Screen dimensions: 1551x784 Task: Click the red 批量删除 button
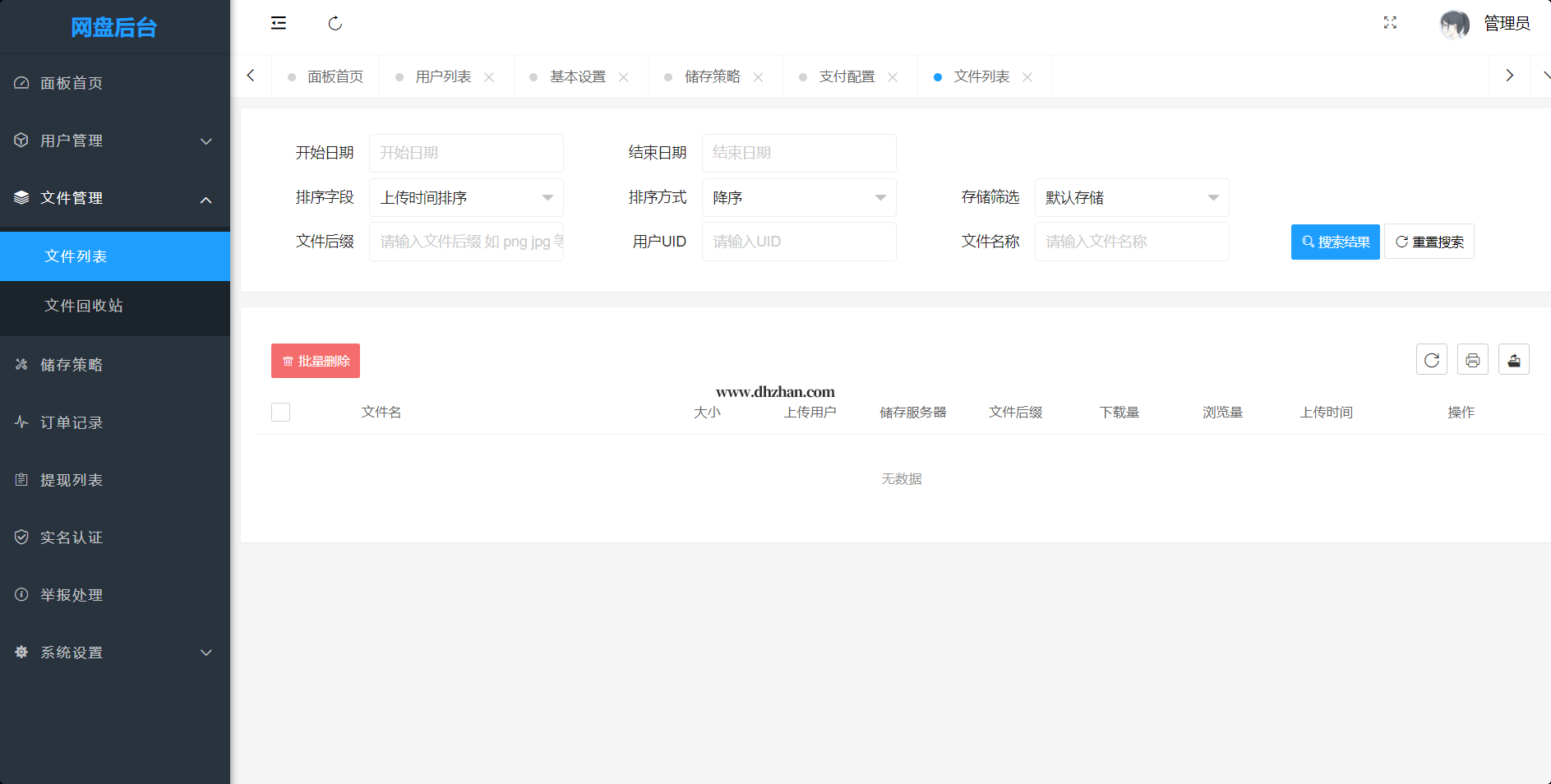316,361
